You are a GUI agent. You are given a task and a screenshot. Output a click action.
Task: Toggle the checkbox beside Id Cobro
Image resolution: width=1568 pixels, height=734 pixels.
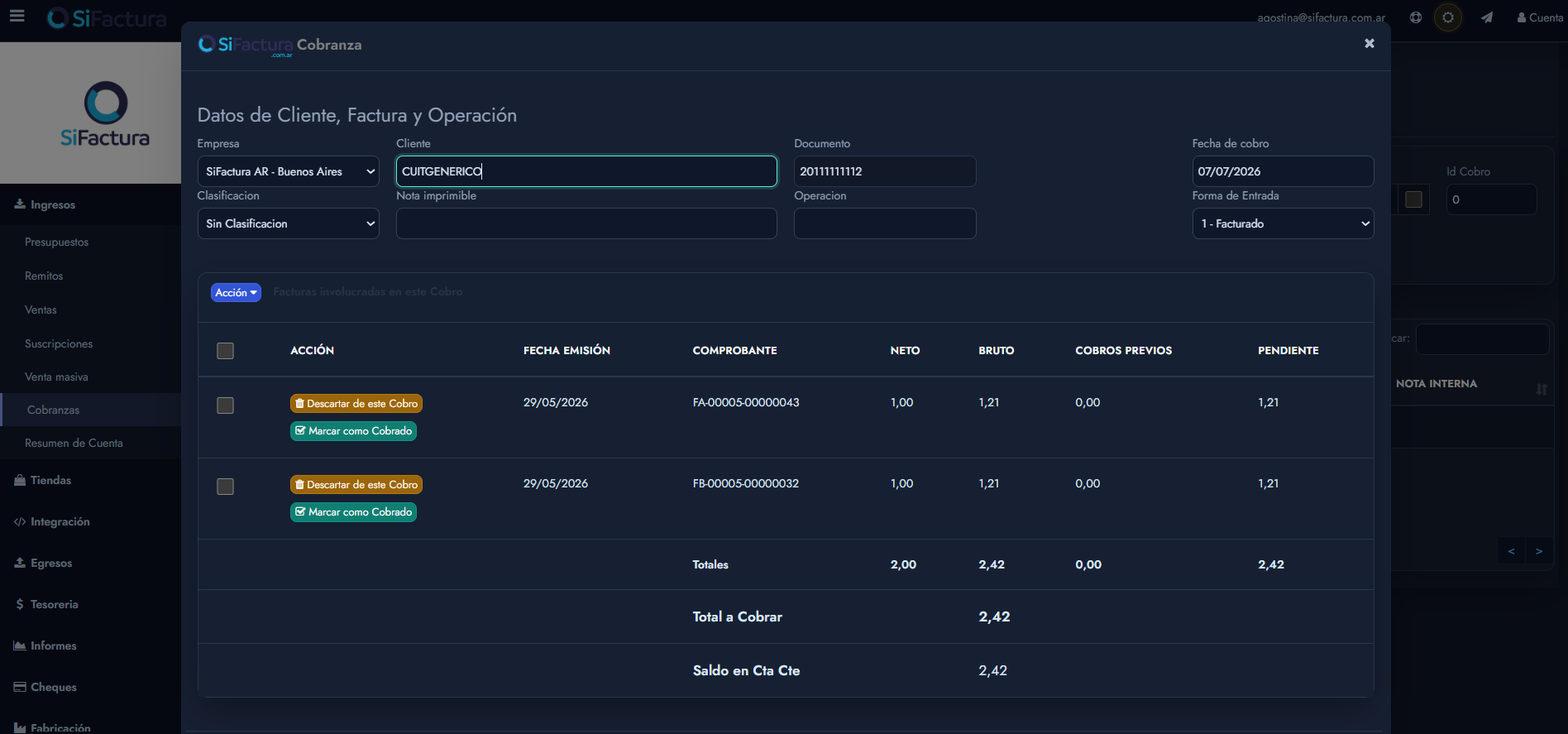click(x=1414, y=199)
